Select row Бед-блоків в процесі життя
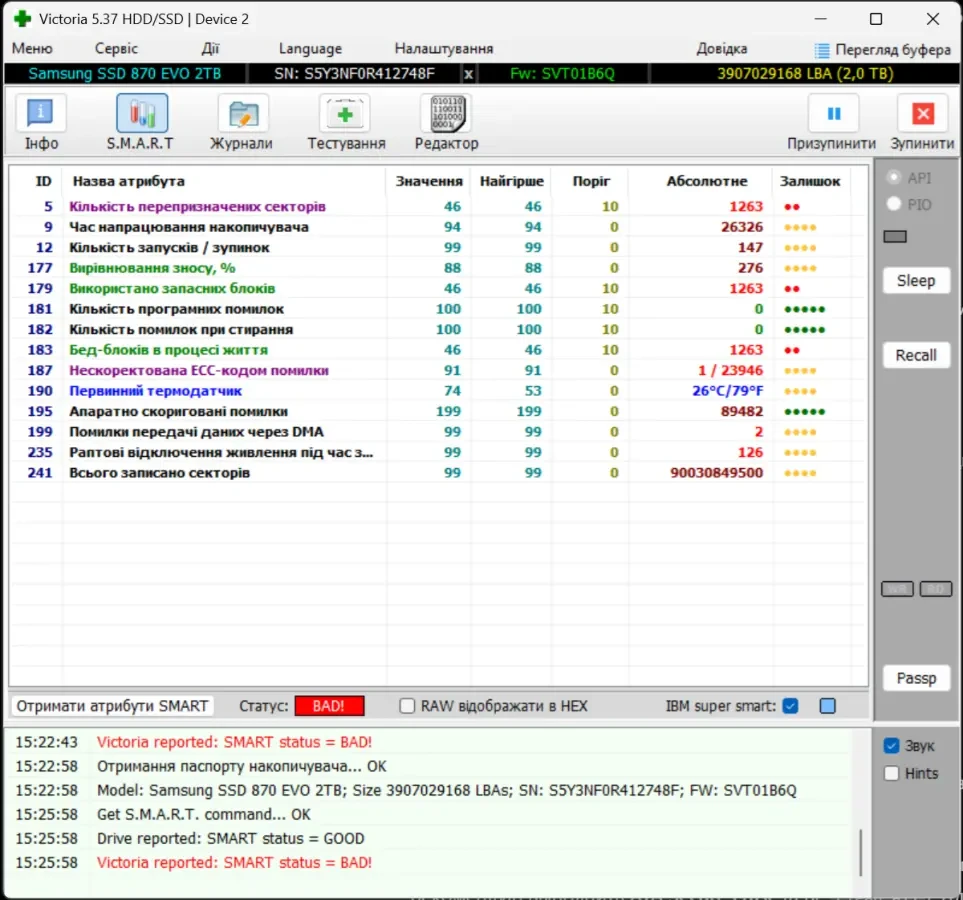 [x=439, y=350]
